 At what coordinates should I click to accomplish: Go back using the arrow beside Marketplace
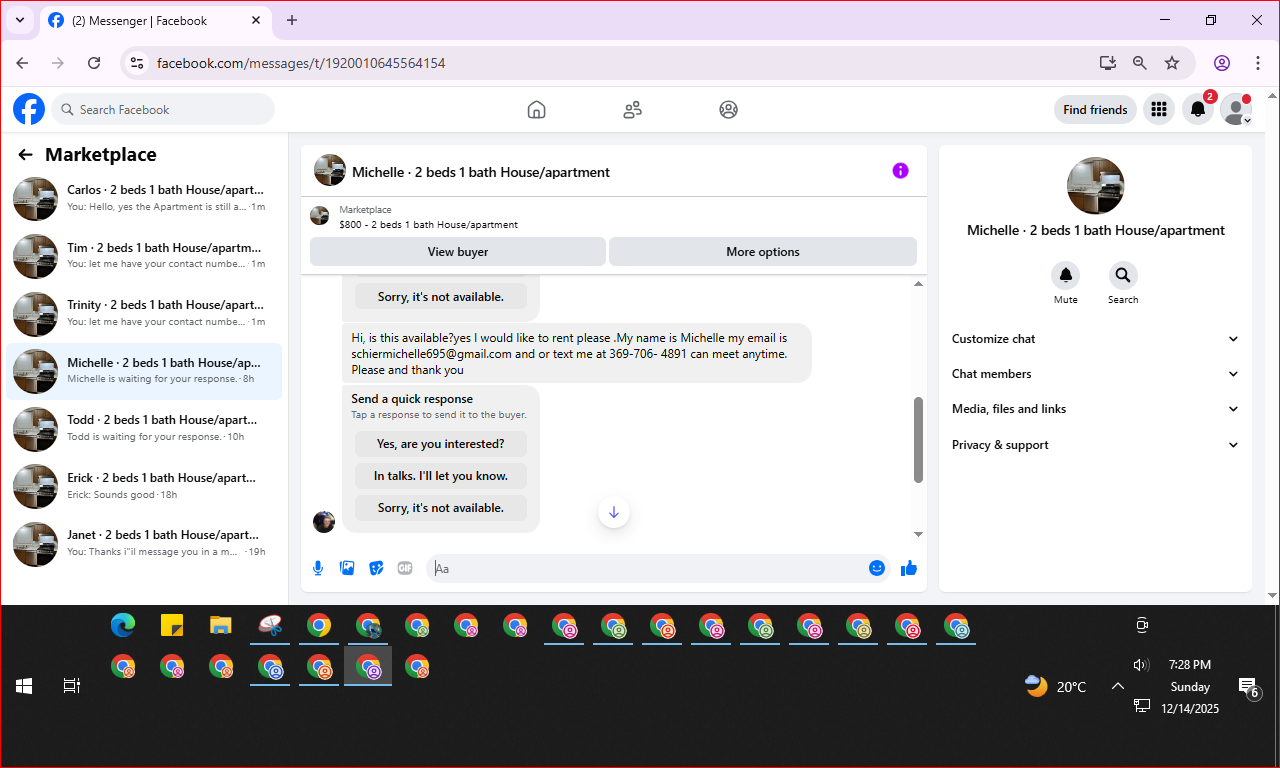(x=25, y=155)
